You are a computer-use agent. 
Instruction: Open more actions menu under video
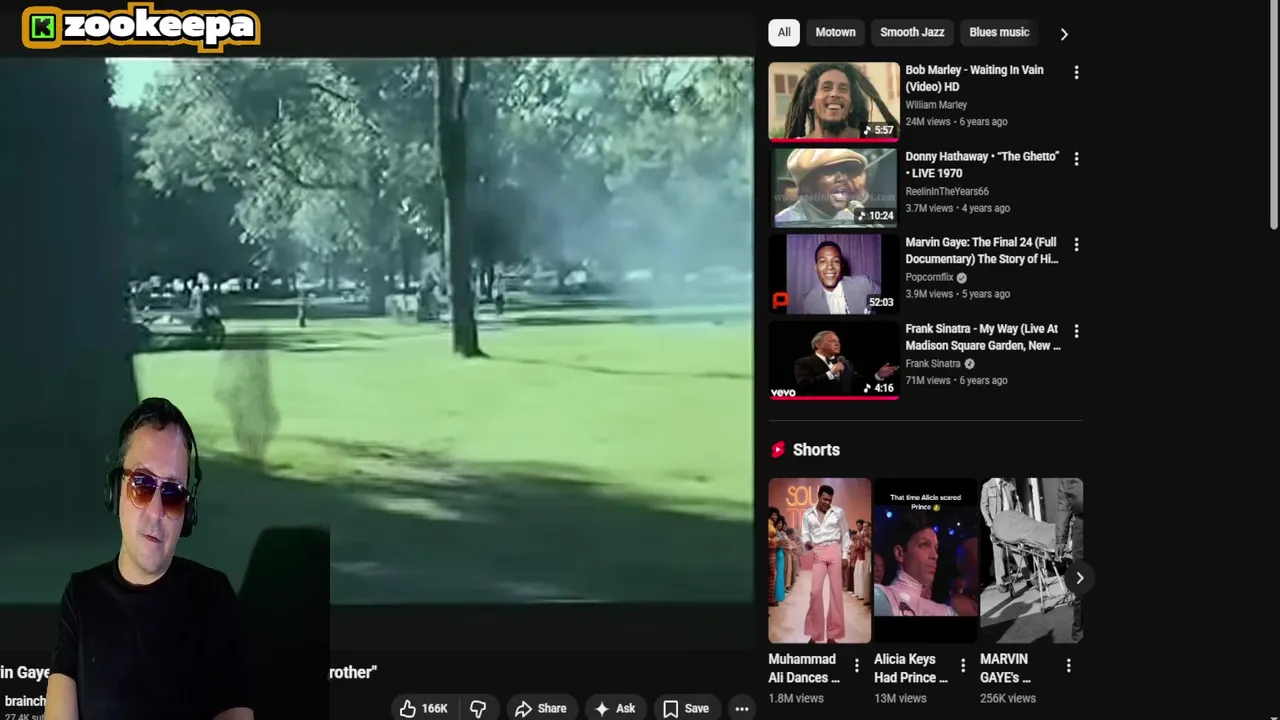[742, 708]
